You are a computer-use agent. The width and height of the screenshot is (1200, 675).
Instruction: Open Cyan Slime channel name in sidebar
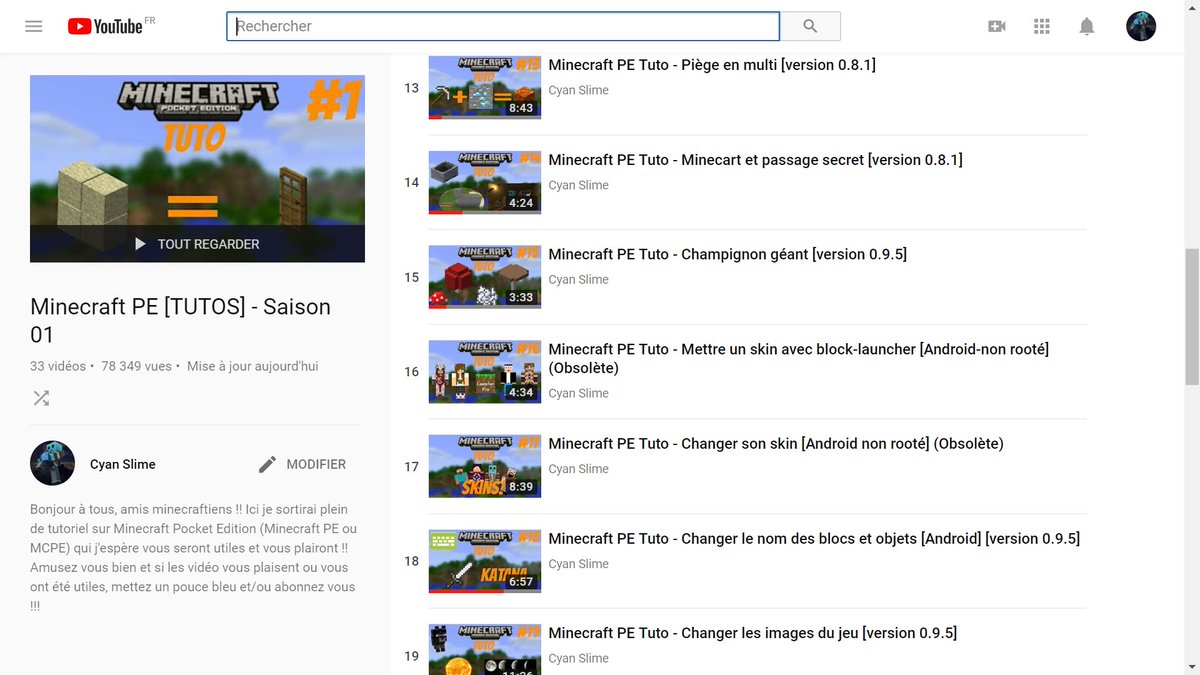123,464
